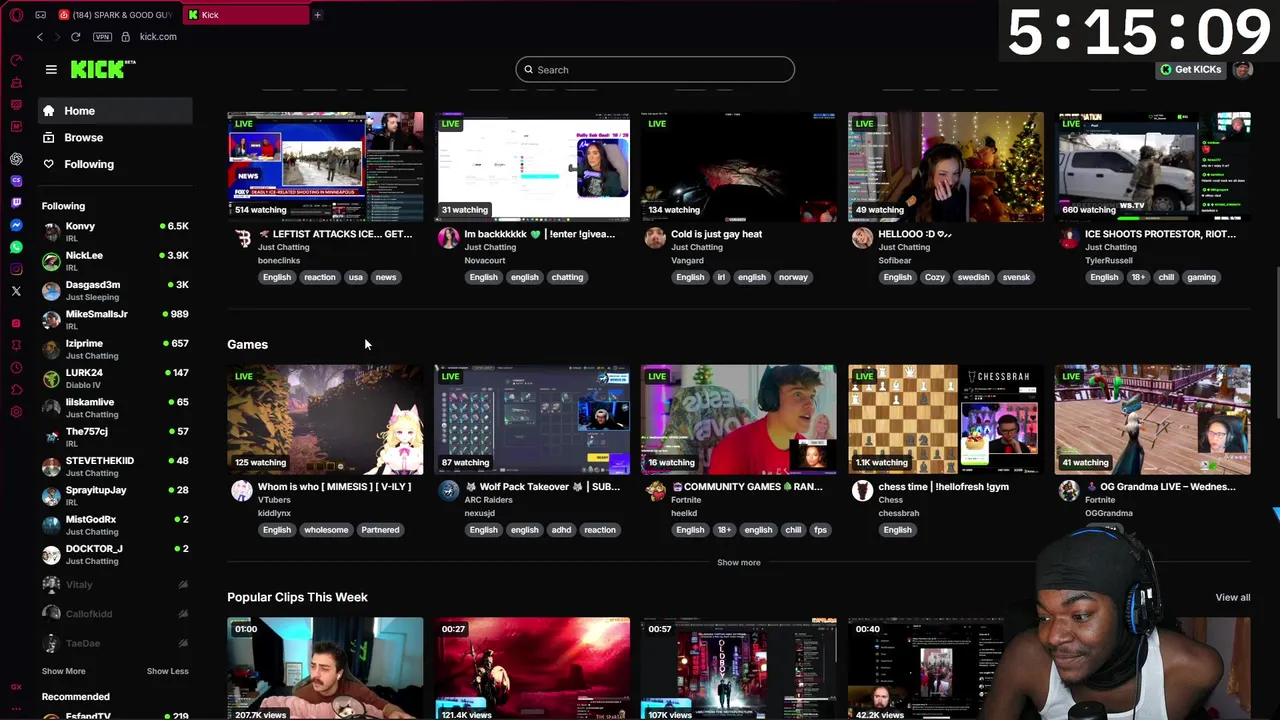Click Get KICKs button

click(1190, 69)
